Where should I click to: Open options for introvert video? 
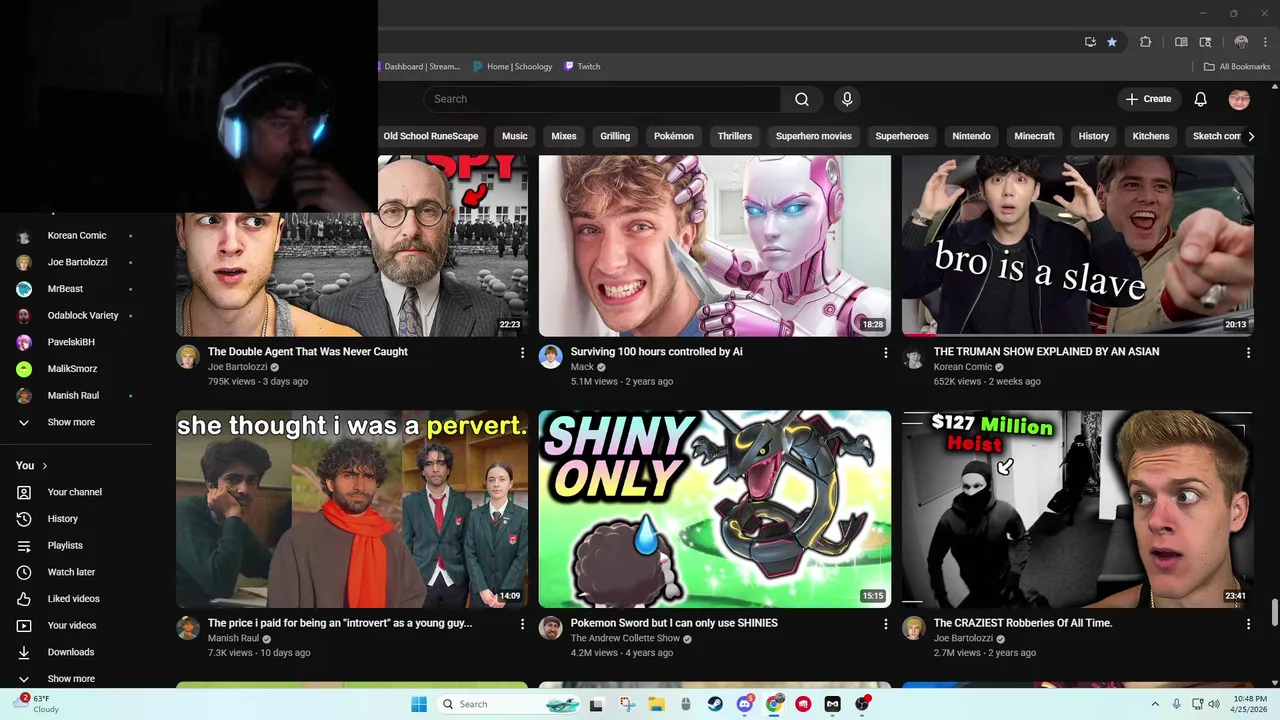(522, 624)
